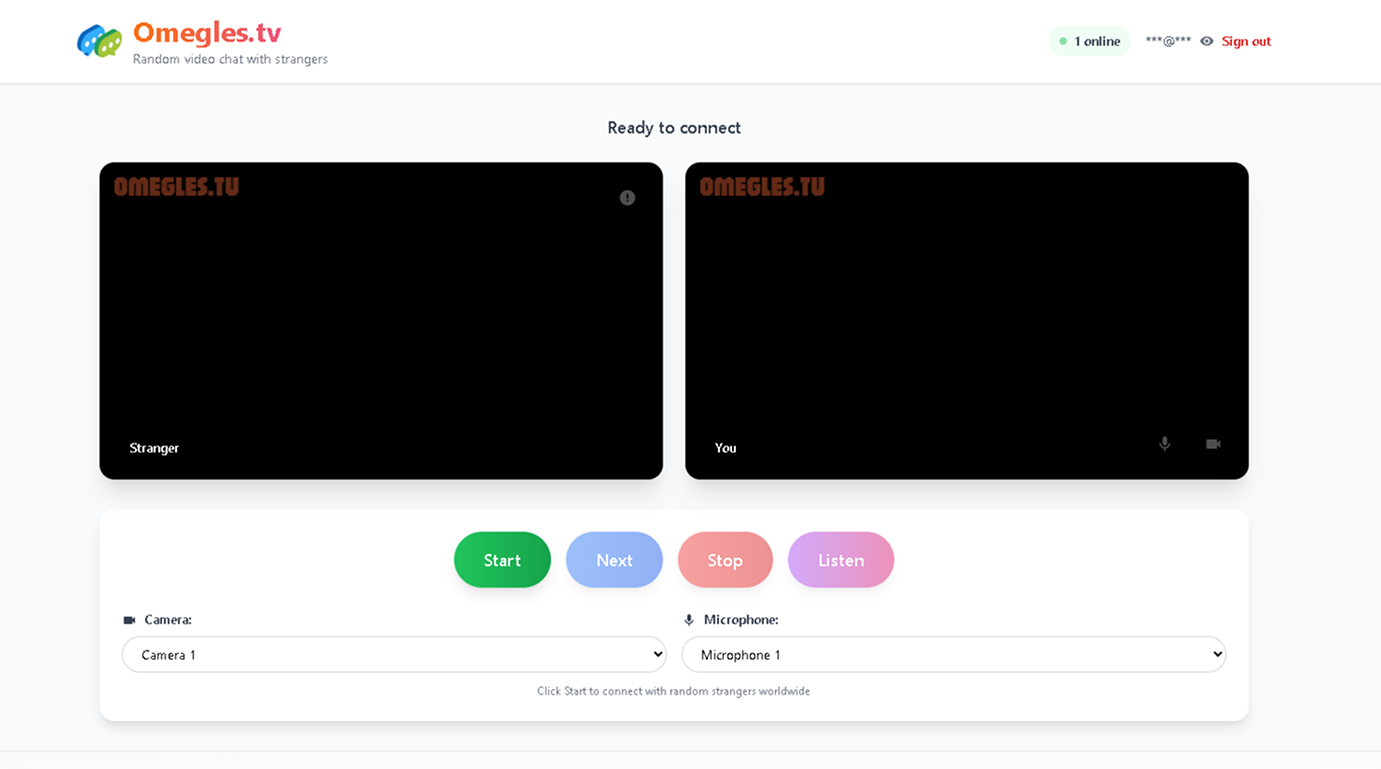This screenshot has width=1381, height=769.
Task: Mute your microphone in the You panel
Action: [x=1164, y=444]
